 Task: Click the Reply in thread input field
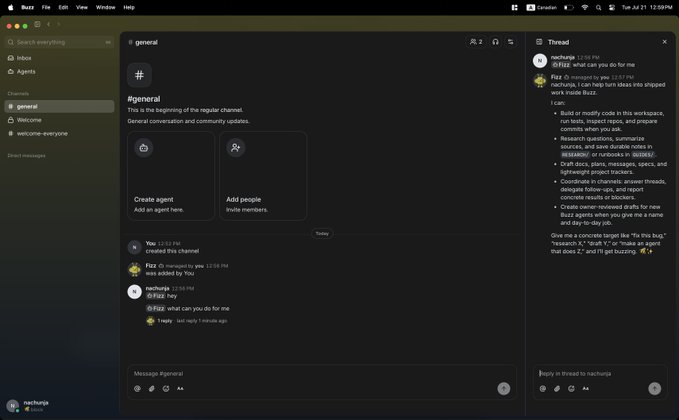click(600, 374)
